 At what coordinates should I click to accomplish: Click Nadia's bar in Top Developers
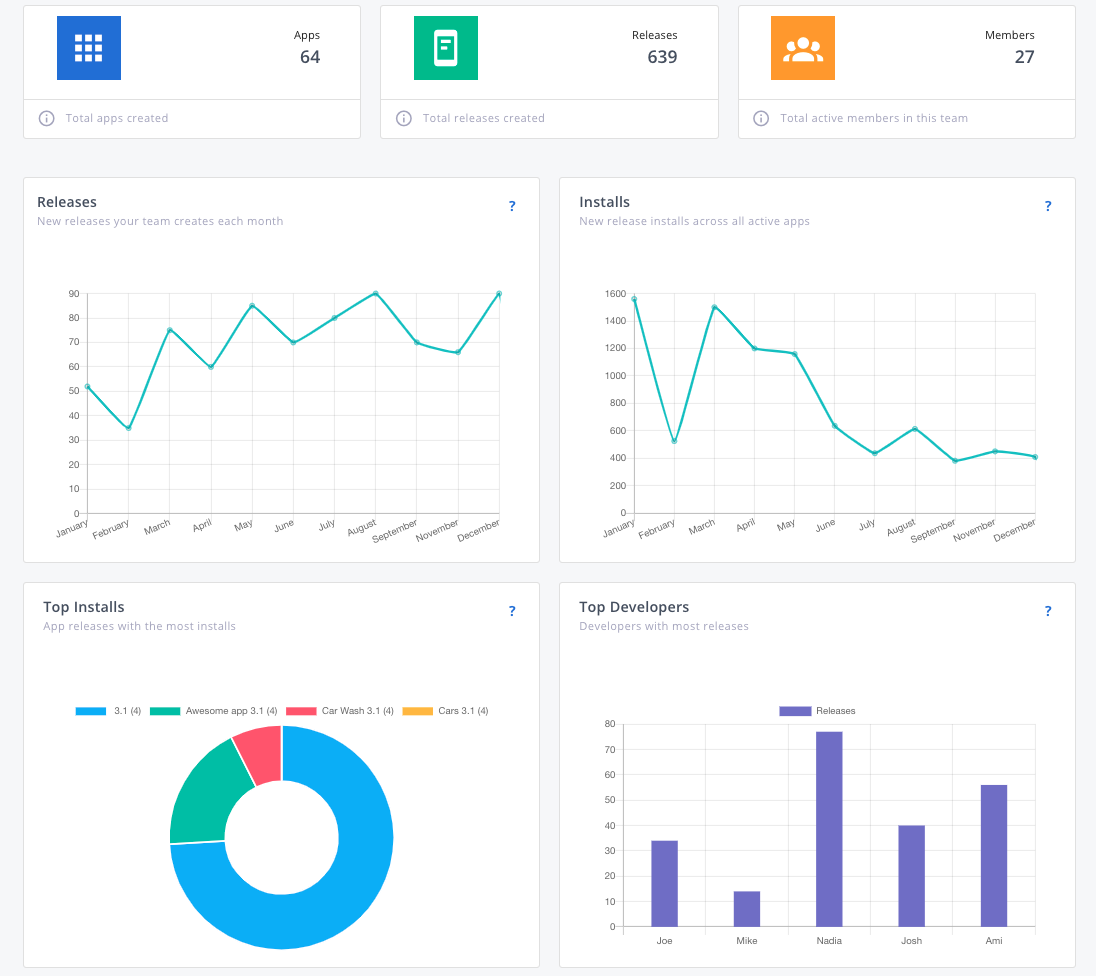tap(829, 829)
